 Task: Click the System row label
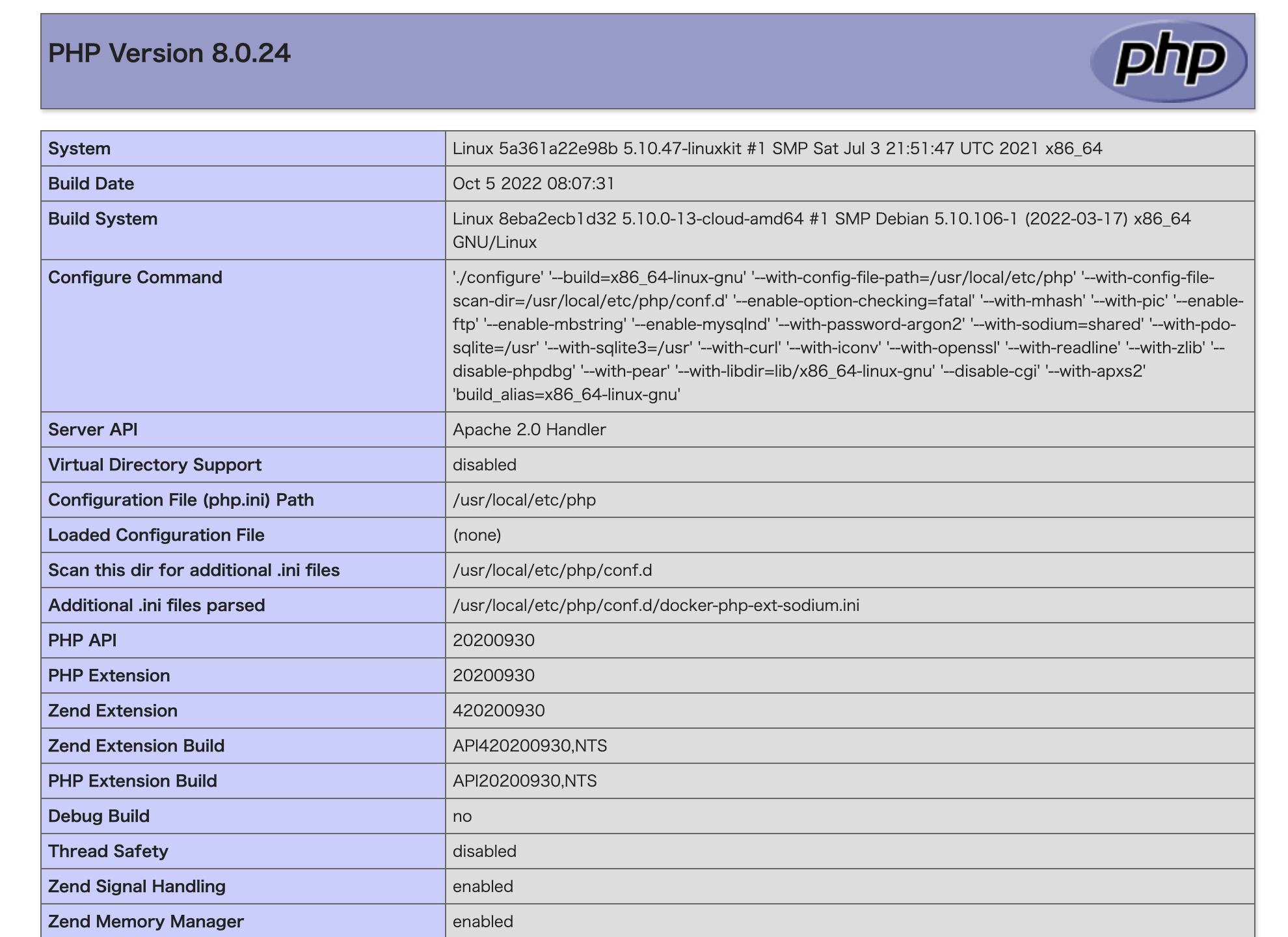coord(79,148)
